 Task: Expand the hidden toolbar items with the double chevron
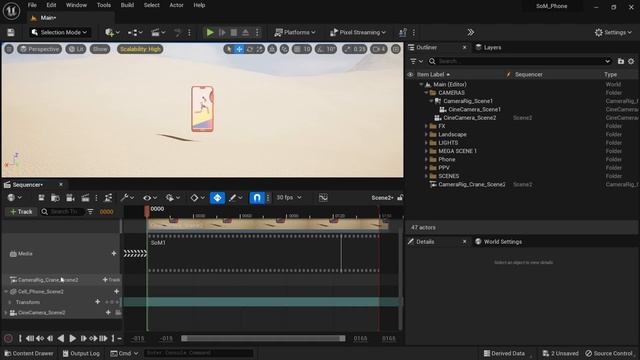point(471,32)
